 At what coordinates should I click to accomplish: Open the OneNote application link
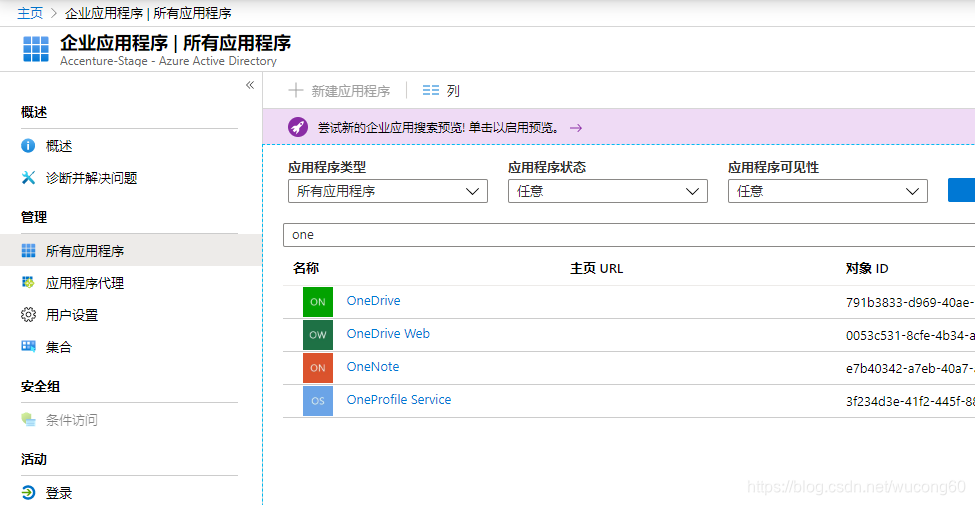point(373,366)
